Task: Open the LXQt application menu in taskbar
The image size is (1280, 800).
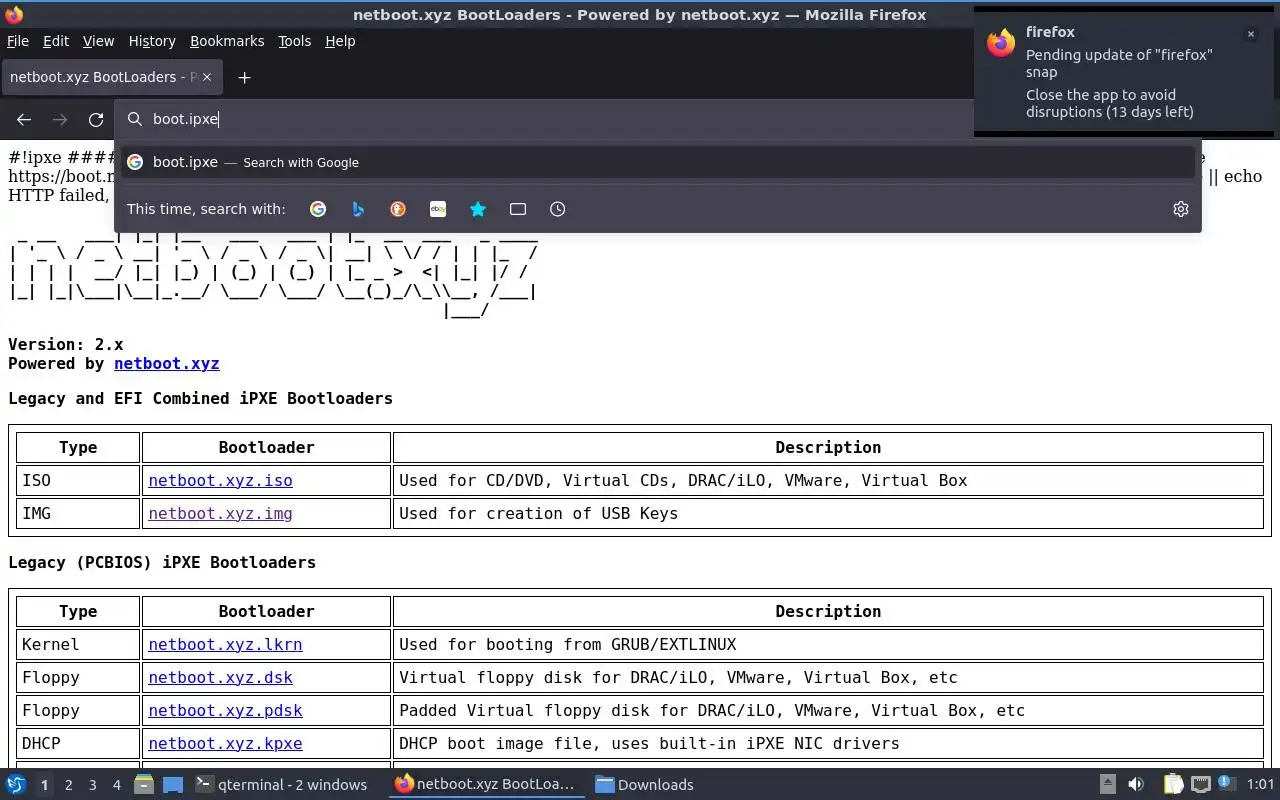Action: 16,784
